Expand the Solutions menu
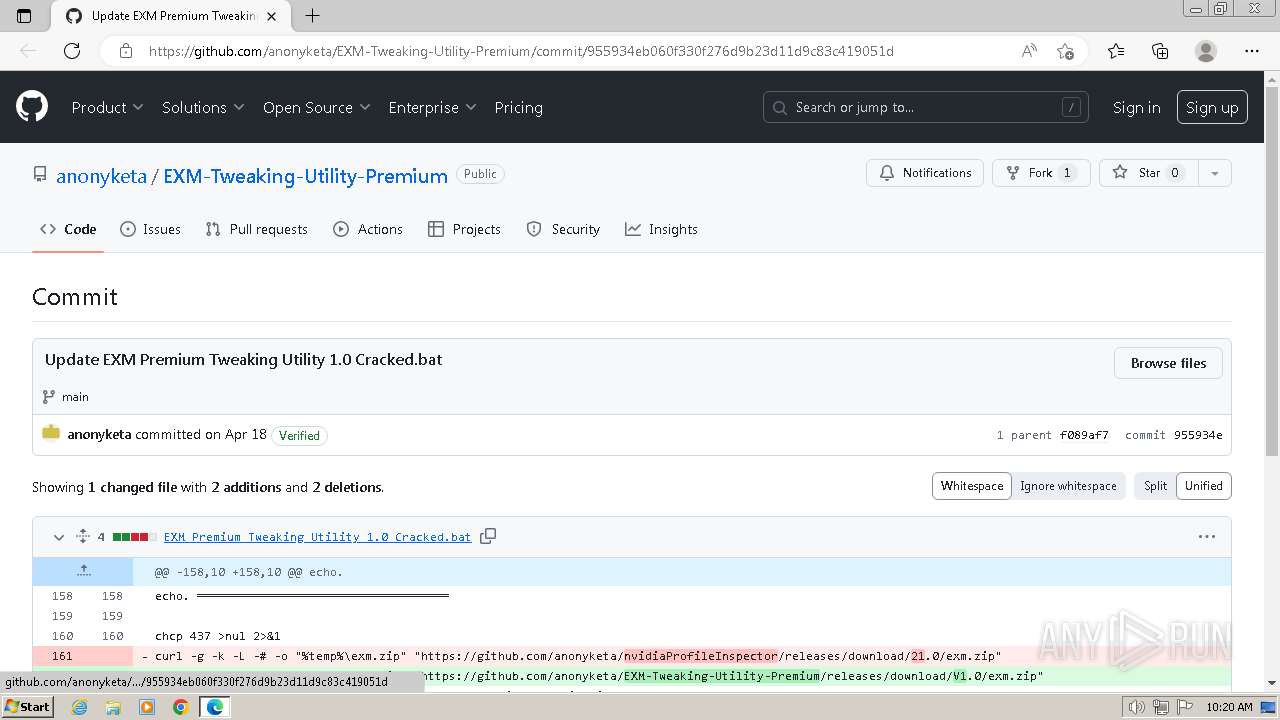The width and height of the screenshot is (1280, 720). point(203,107)
